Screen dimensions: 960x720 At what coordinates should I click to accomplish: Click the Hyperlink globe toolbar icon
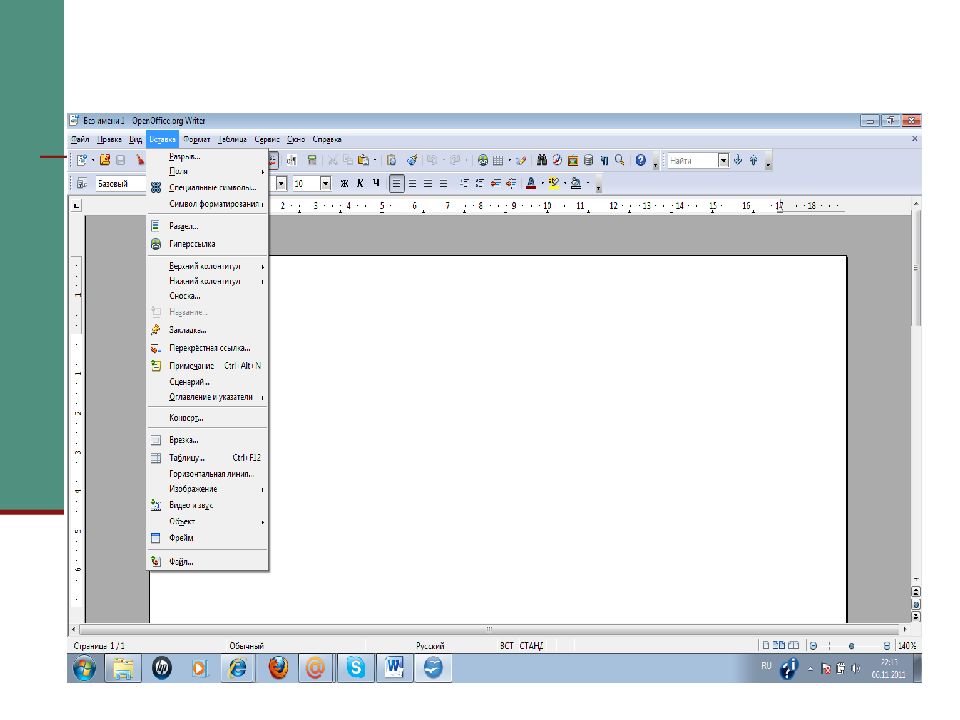coord(483,160)
